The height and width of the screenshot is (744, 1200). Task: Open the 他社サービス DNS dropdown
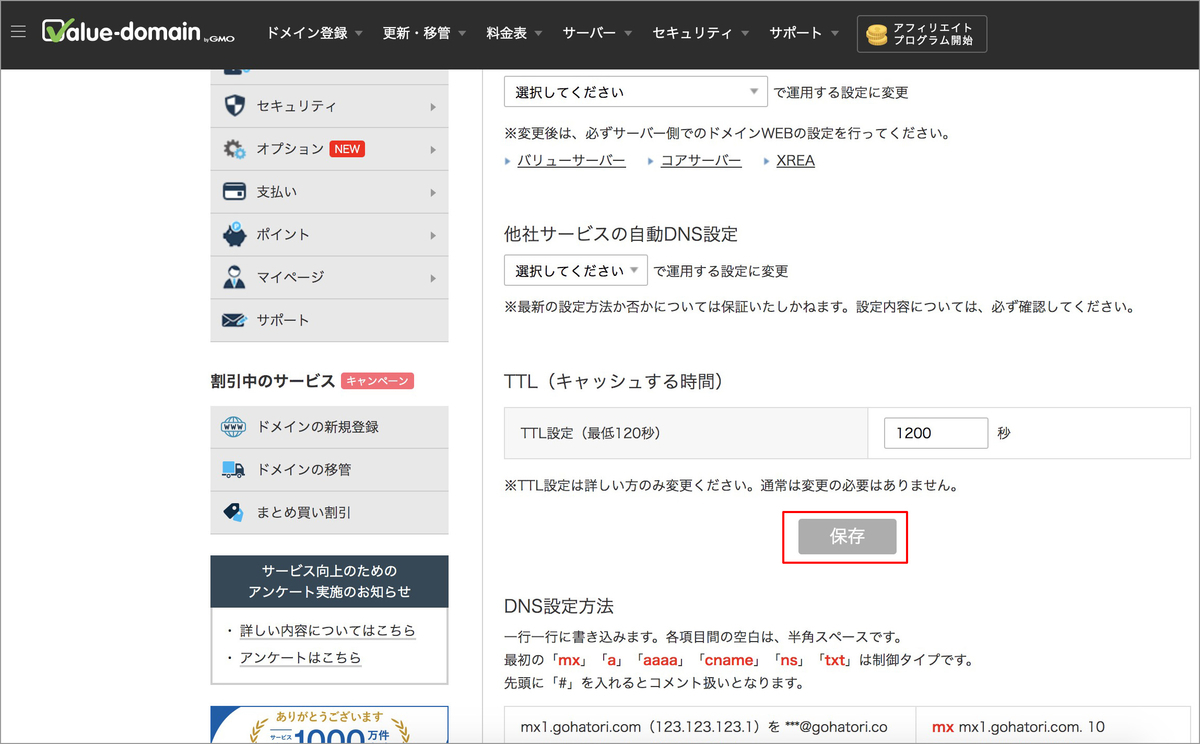tap(576, 271)
